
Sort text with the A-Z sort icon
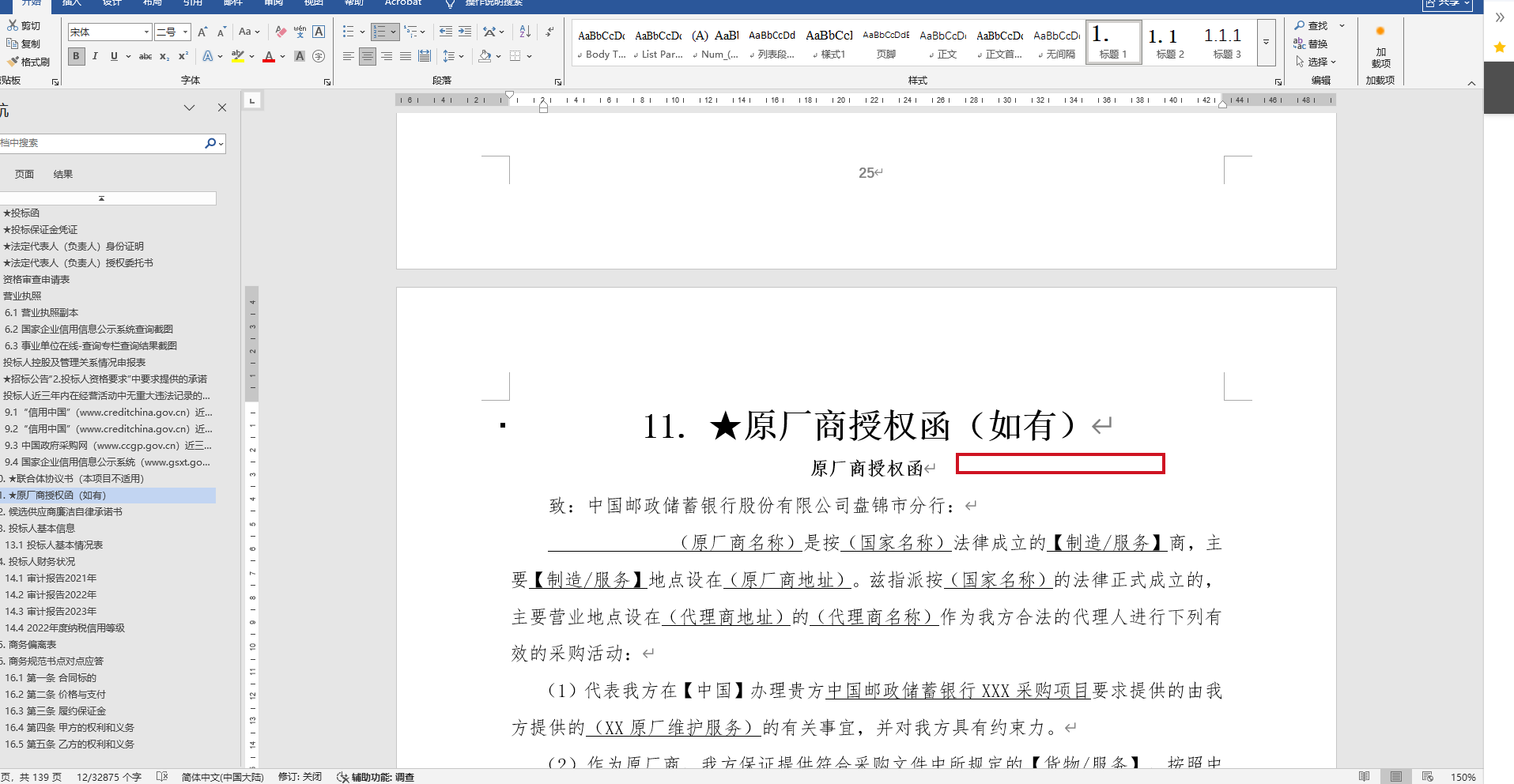pyautogui.click(x=525, y=32)
